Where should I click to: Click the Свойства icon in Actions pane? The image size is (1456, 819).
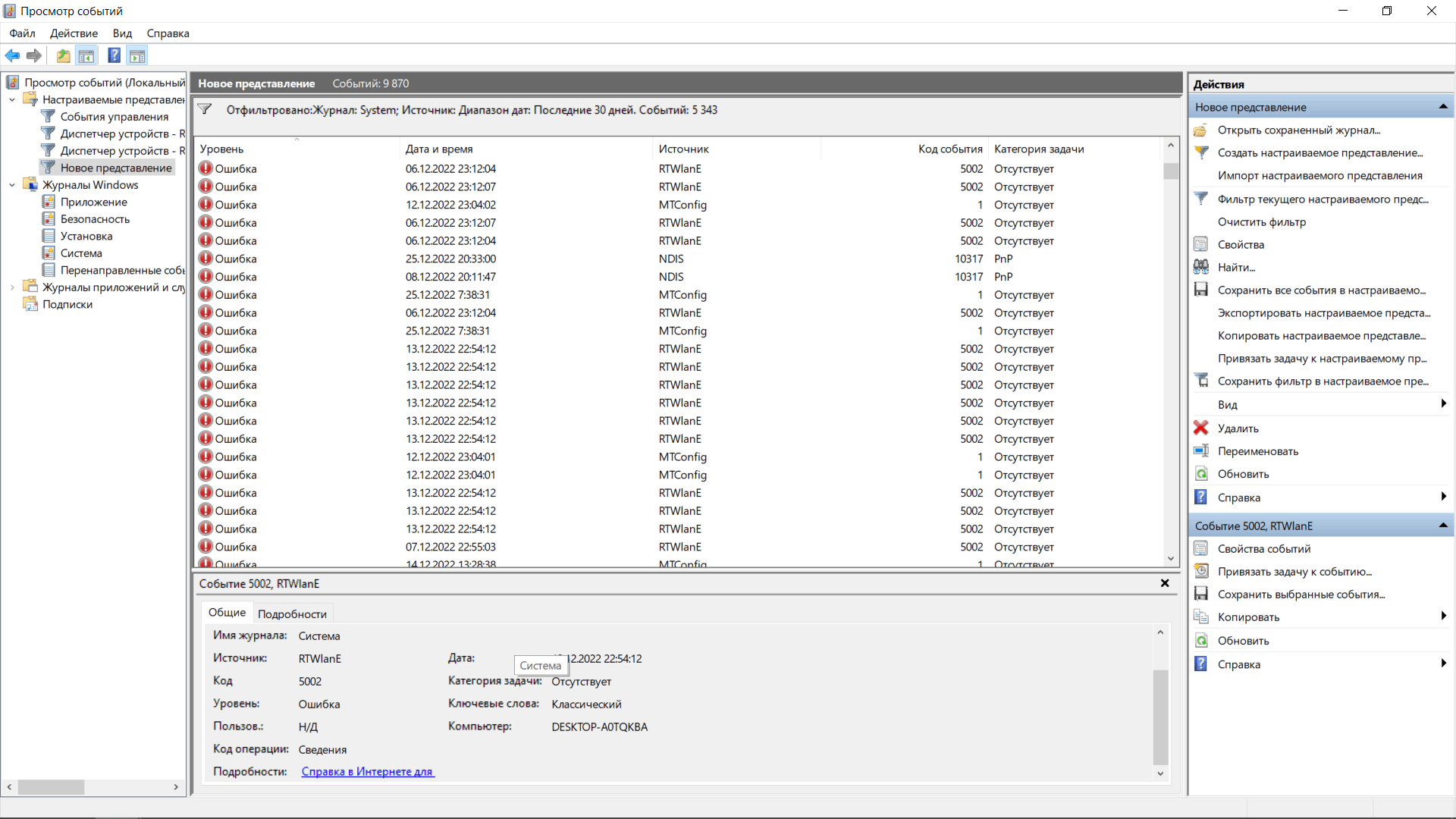click(x=1200, y=245)
